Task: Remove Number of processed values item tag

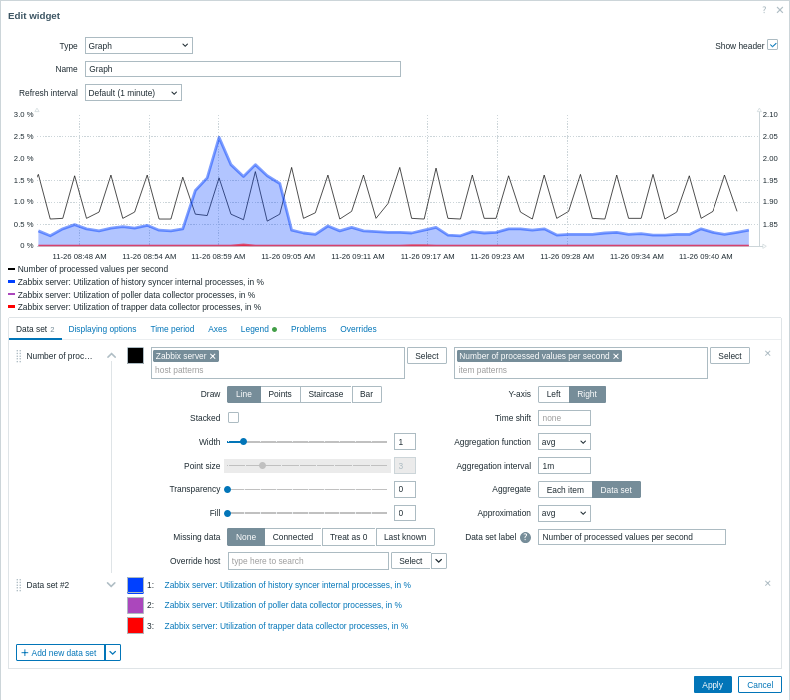Action: coord(616,356)
